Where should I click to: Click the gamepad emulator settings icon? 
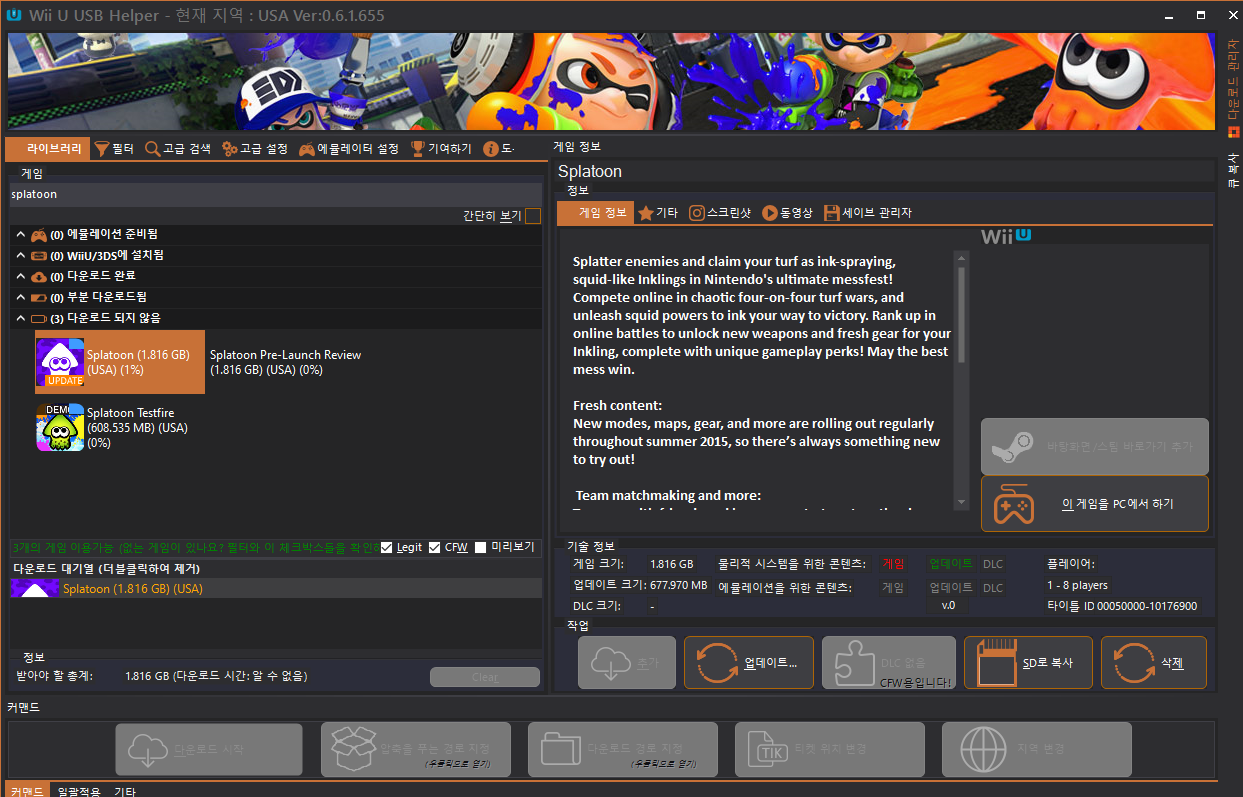click(307, 149)
